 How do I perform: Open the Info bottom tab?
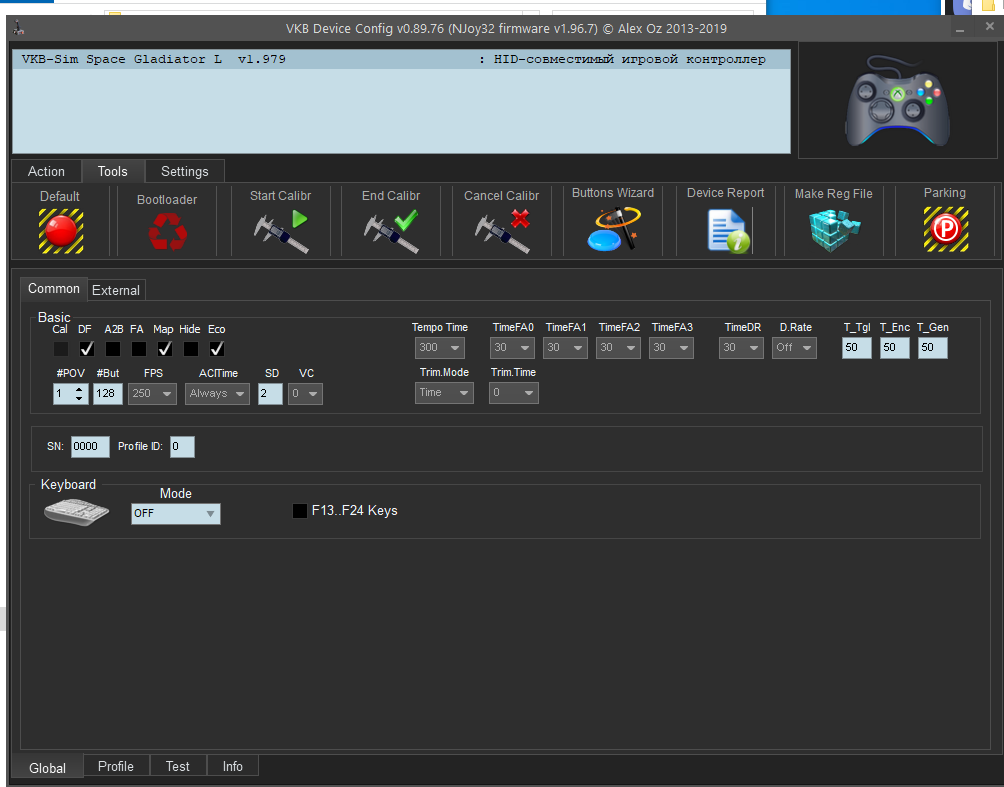tap(232, 766)
